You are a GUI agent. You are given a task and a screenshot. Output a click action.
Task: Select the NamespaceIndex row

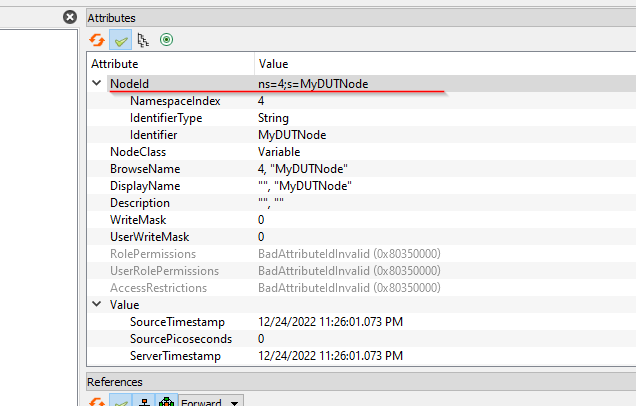click(x=362, y=101)
